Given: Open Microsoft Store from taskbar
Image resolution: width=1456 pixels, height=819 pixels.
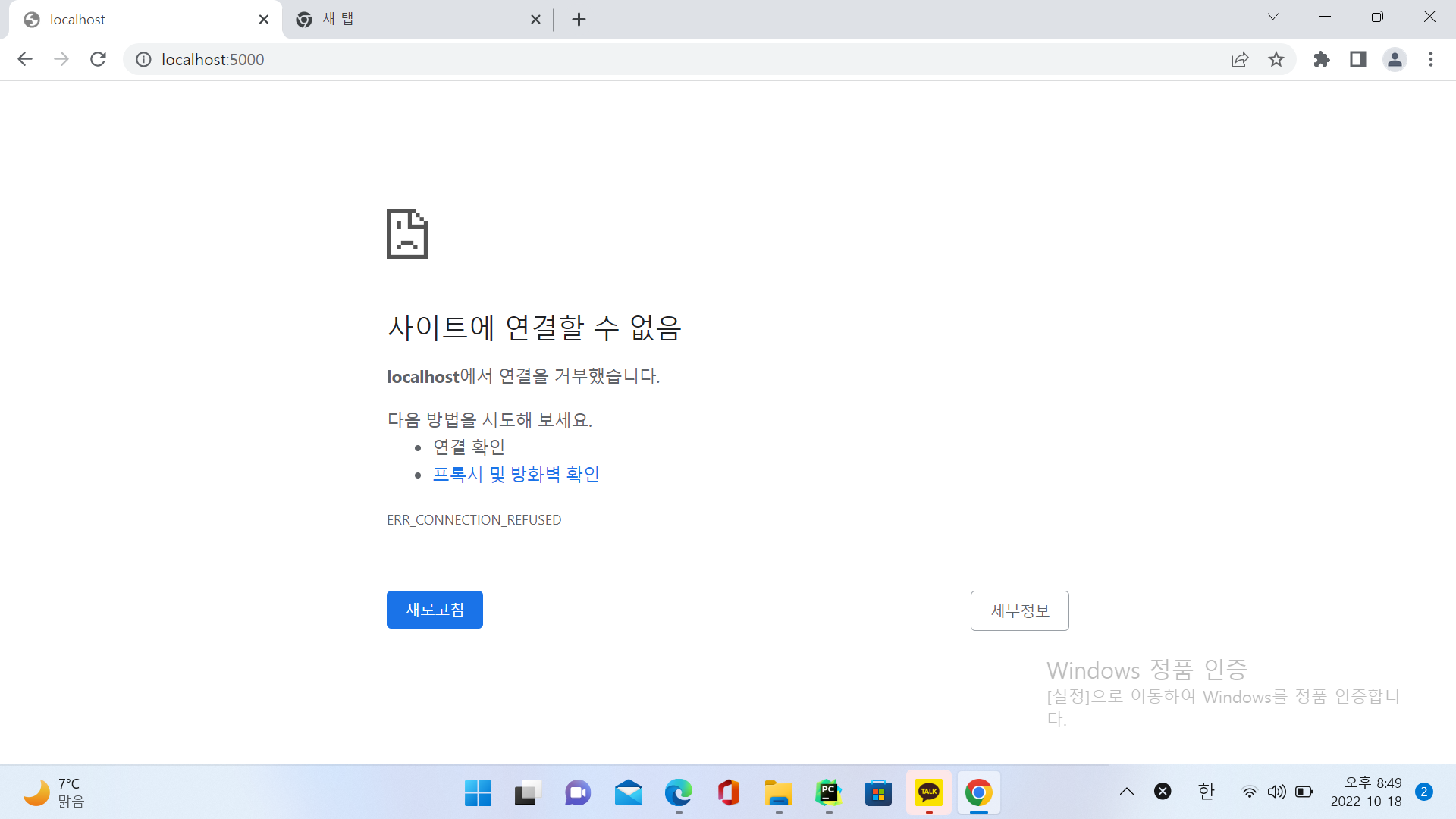Looking at the screenshot, I should coord(878,793).
